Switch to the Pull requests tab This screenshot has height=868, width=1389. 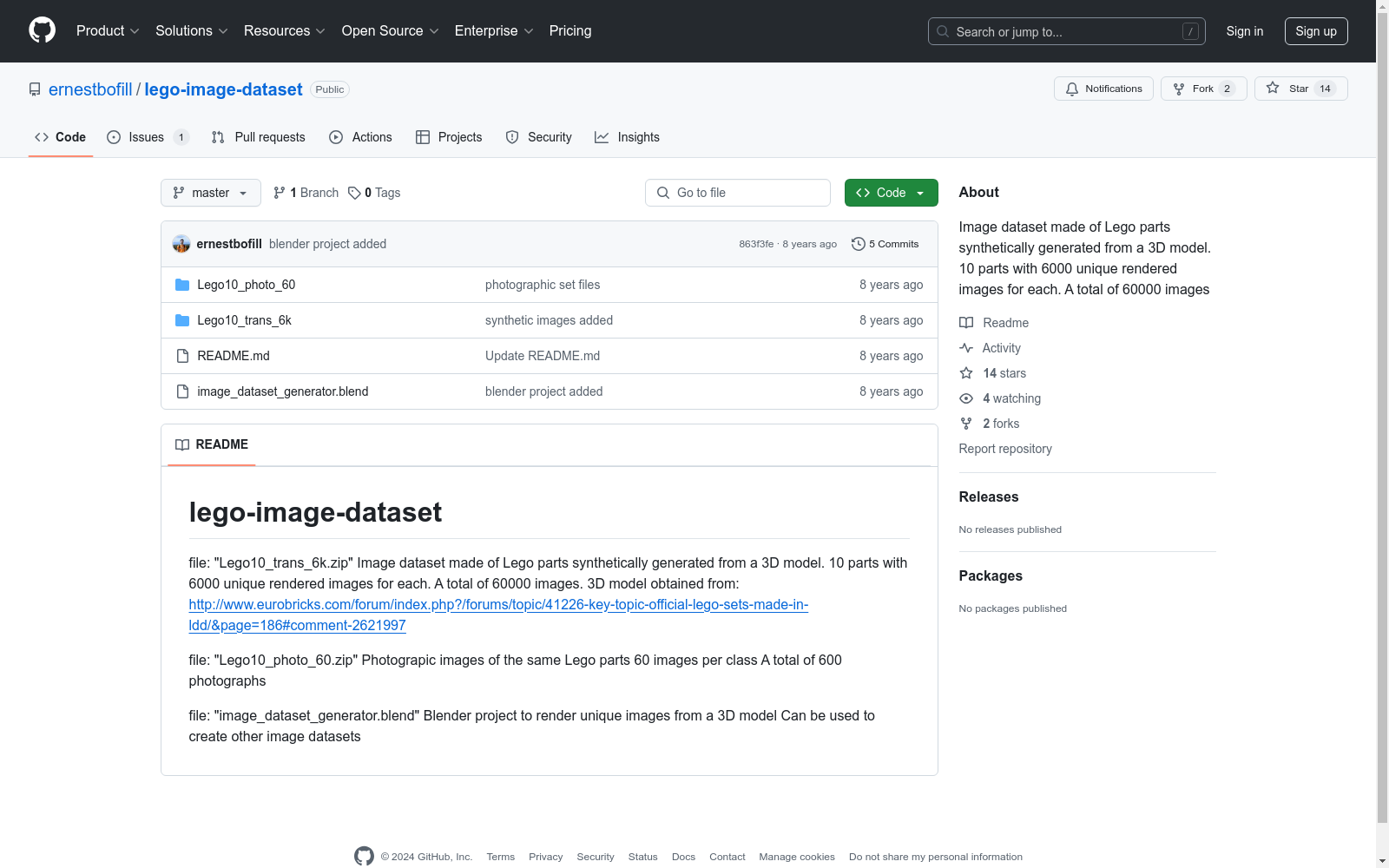point(259,137)
